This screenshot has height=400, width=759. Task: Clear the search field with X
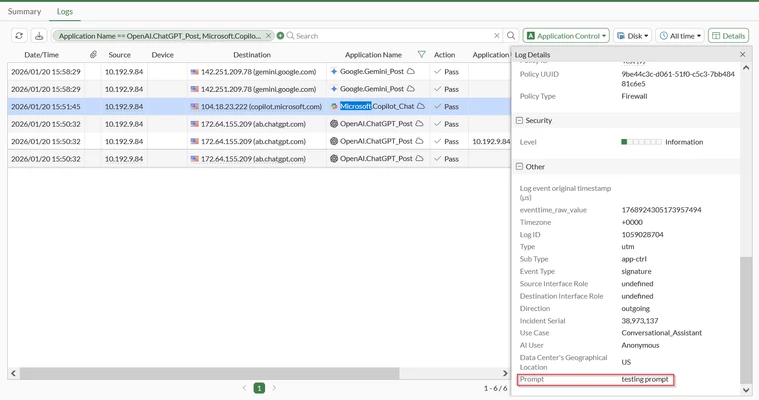(x=497, y=36)
